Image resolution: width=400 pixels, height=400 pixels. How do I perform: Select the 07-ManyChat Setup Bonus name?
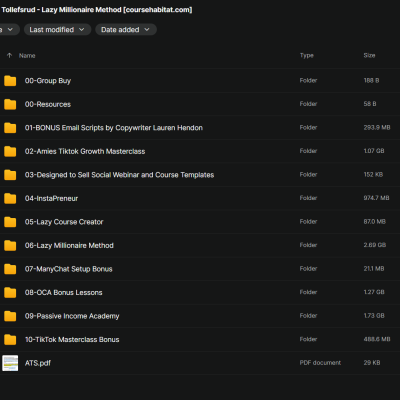click(x=69, y=269)
